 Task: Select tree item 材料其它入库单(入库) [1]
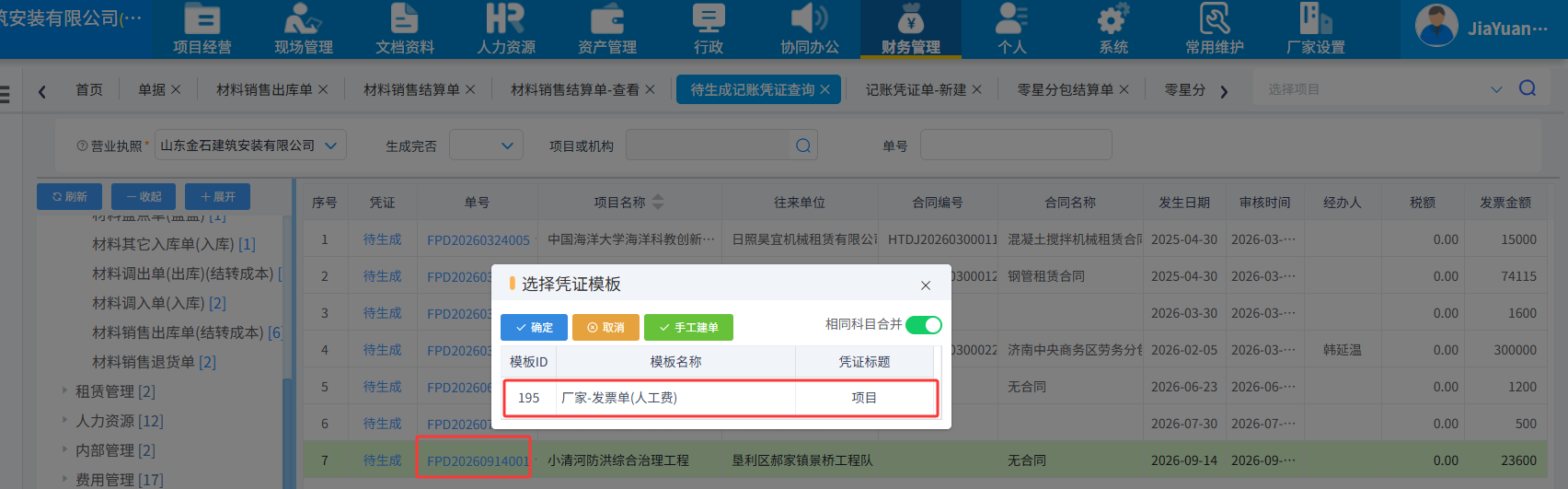click(x=174, y=243)
